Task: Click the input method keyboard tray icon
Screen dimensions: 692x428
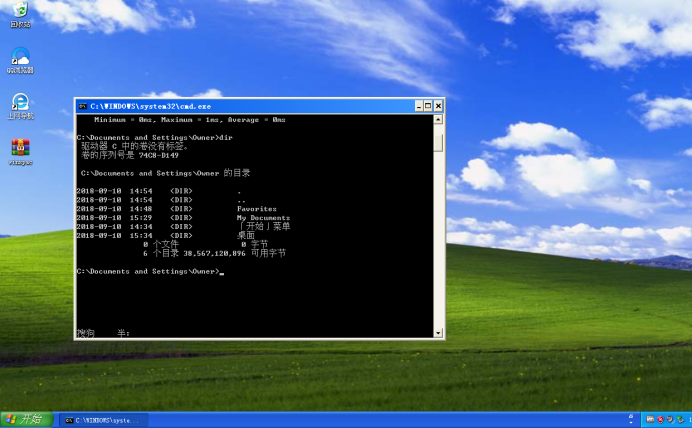Action: [650, 419]
